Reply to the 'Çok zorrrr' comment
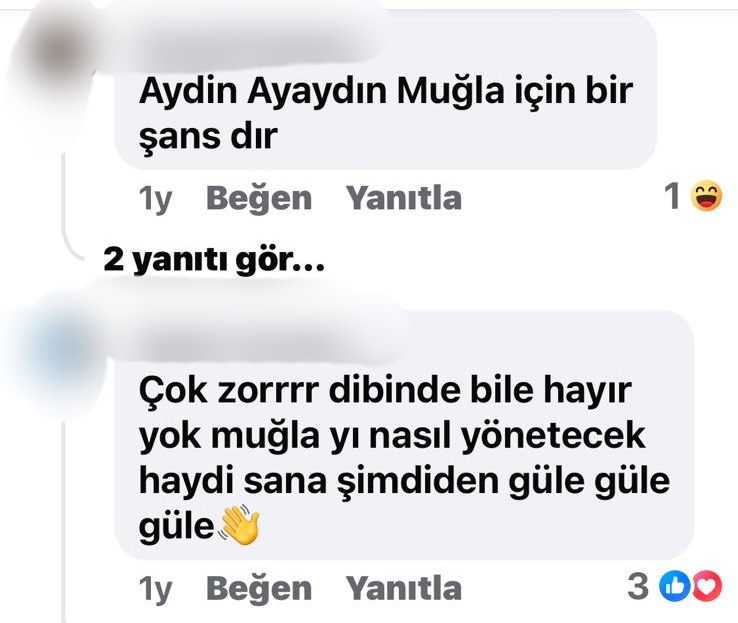738x623 pixels. click(x=404, y=589)
